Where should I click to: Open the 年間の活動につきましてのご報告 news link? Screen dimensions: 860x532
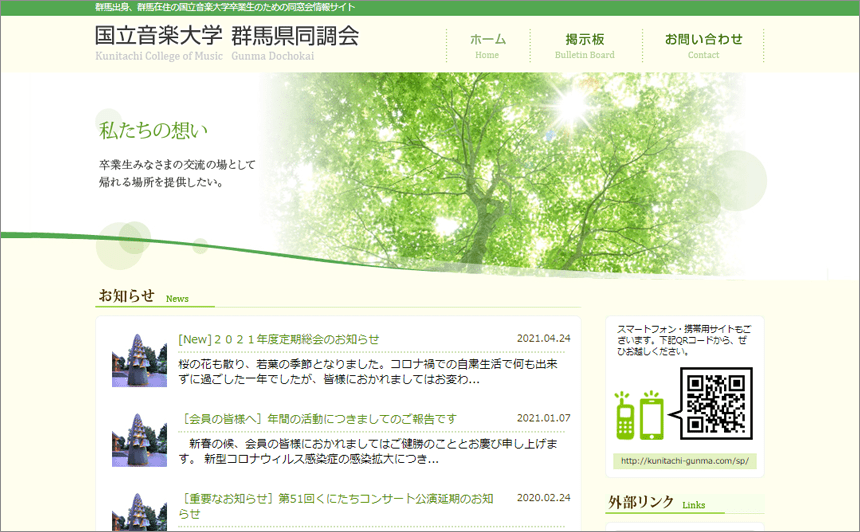click(x=318, y=419)
